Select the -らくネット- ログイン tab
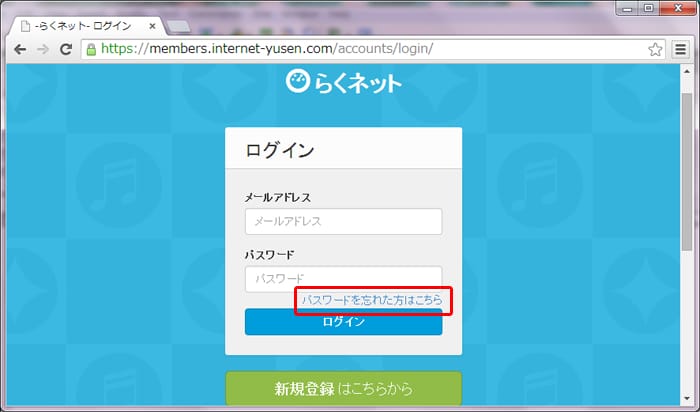 pyautogui.click(x=87, y=26)
